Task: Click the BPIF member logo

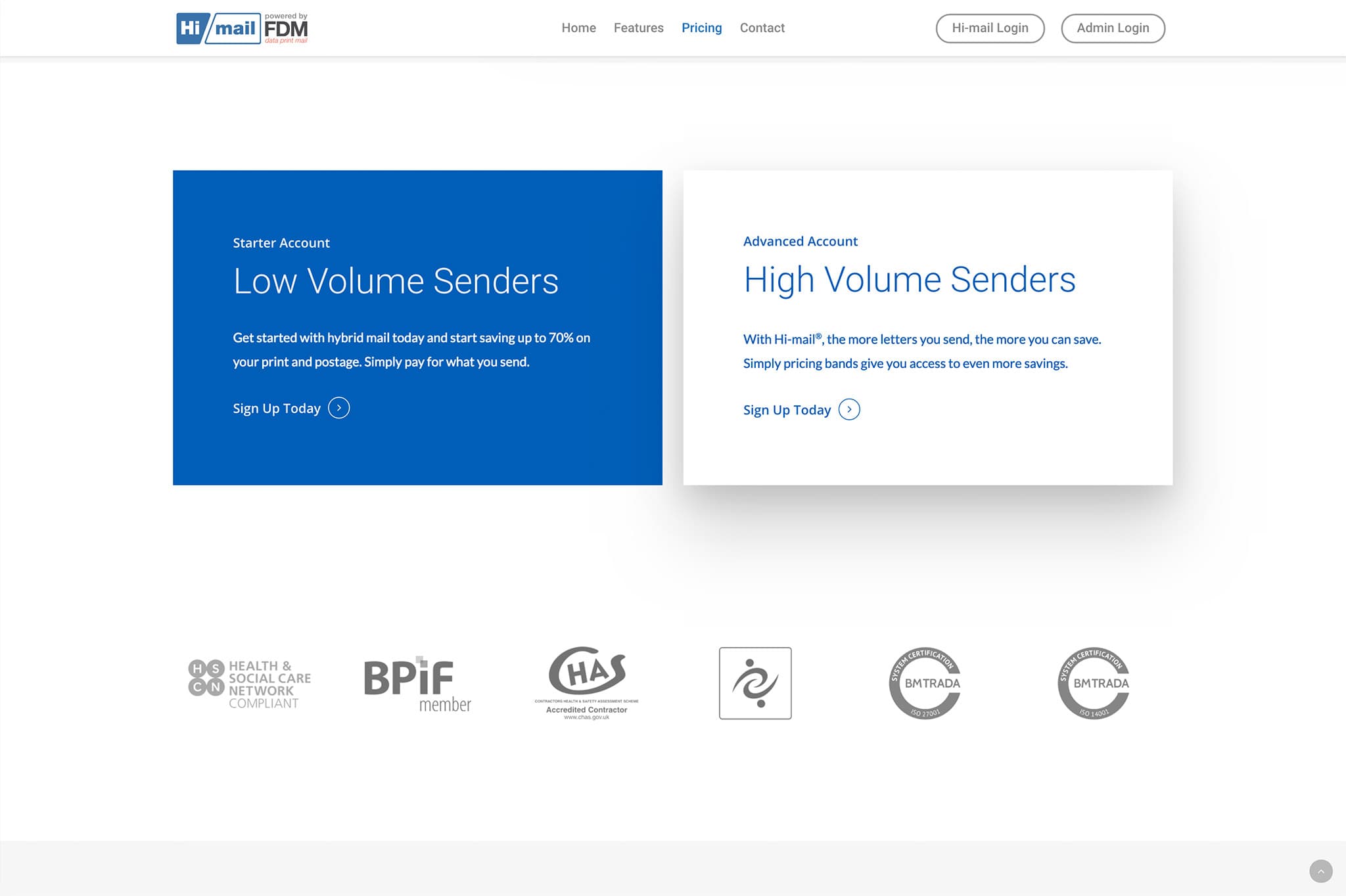Action: (417, 684)
